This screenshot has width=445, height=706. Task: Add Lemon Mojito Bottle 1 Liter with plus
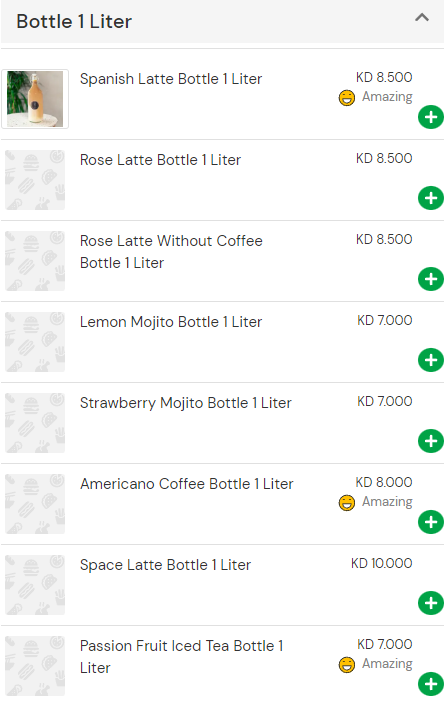(x=431, y=360)
